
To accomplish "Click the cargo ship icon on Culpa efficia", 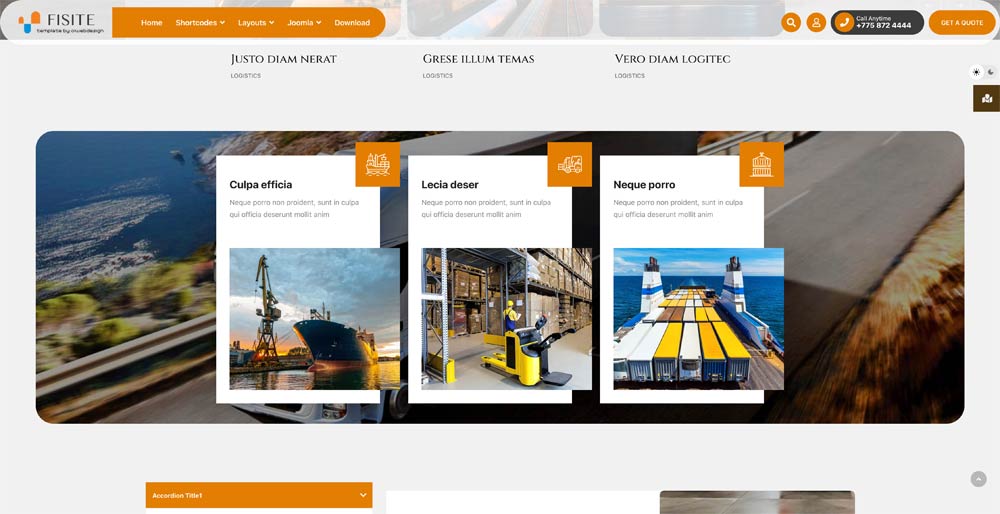I will 377,164.
